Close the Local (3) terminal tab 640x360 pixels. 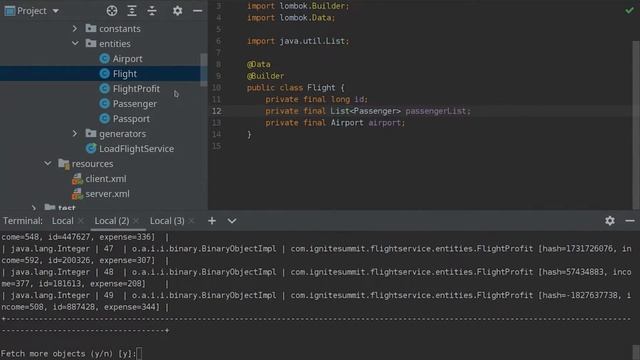pyautogui.click(x=191, y=221)
